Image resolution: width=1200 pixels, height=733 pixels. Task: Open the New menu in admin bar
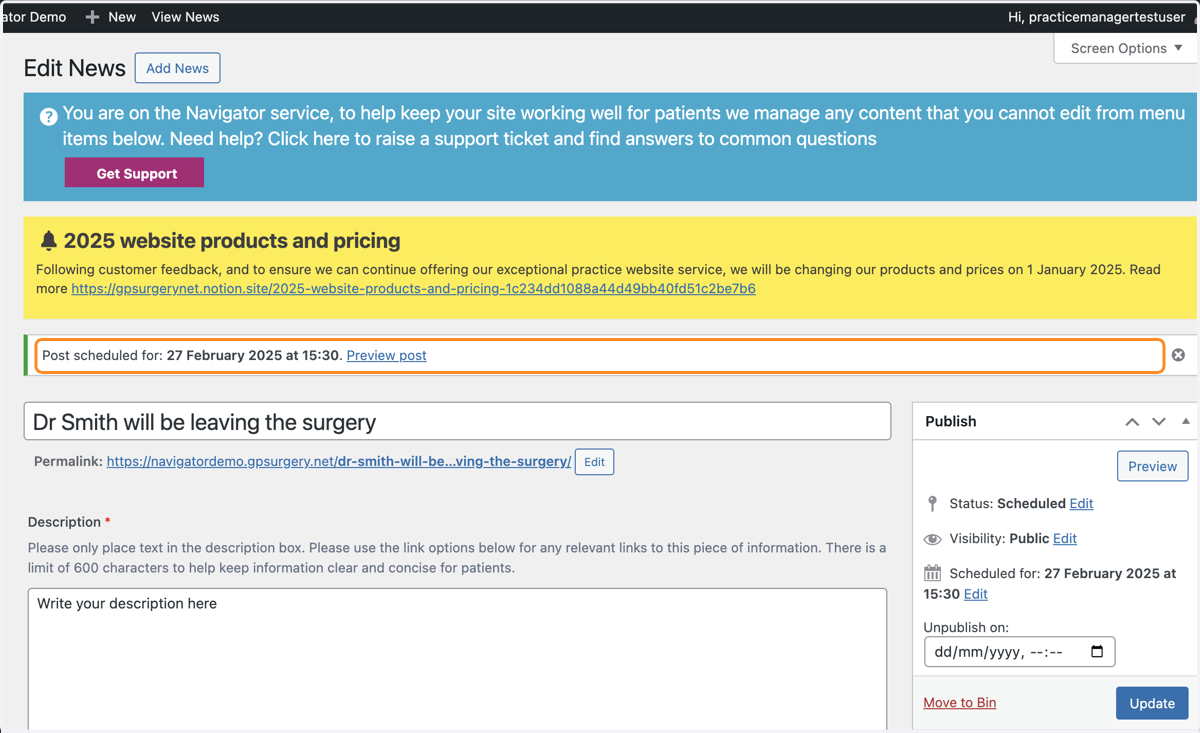coord(110,17)
